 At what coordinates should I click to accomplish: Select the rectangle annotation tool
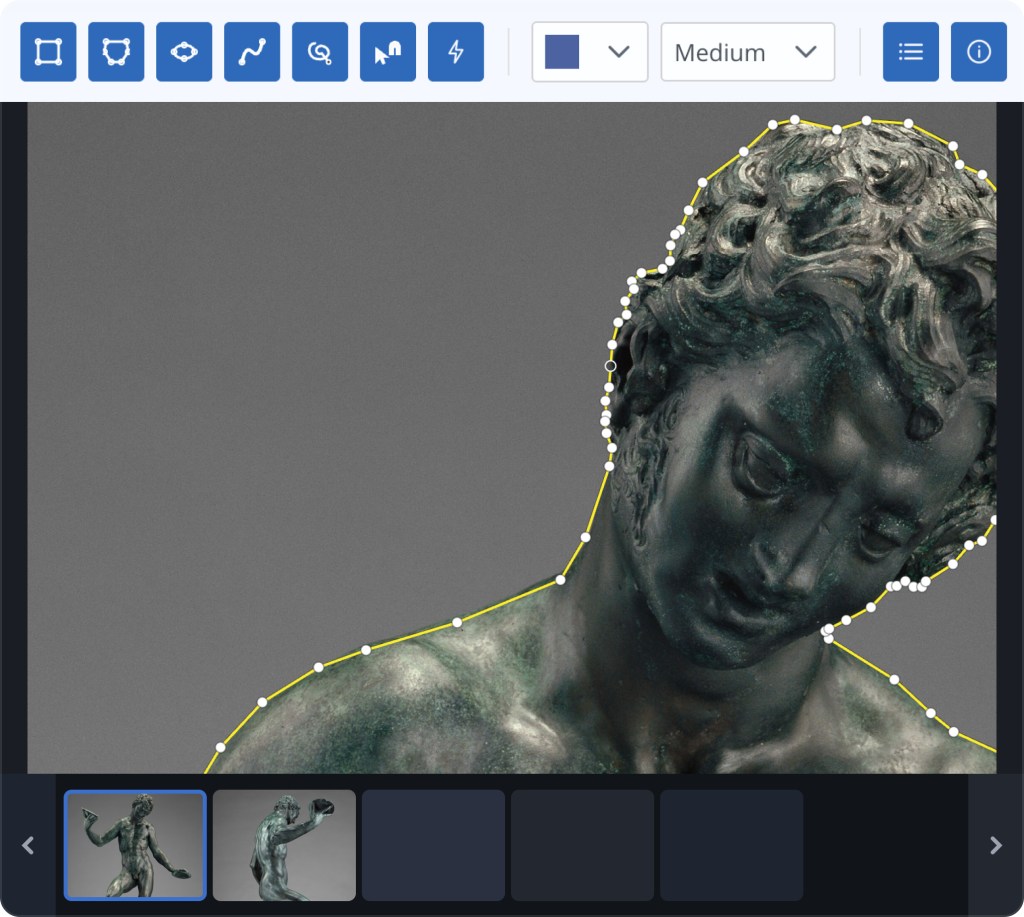[48, 52]
